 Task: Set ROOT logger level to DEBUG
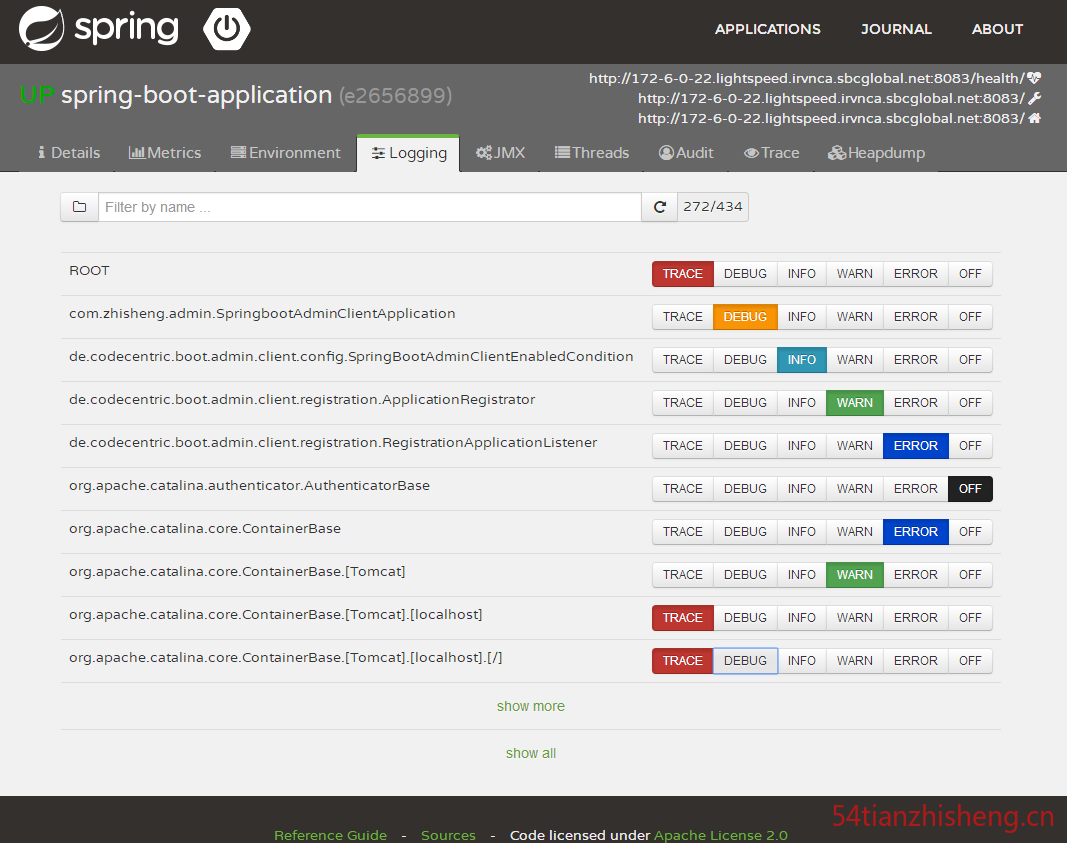point(745,274)
